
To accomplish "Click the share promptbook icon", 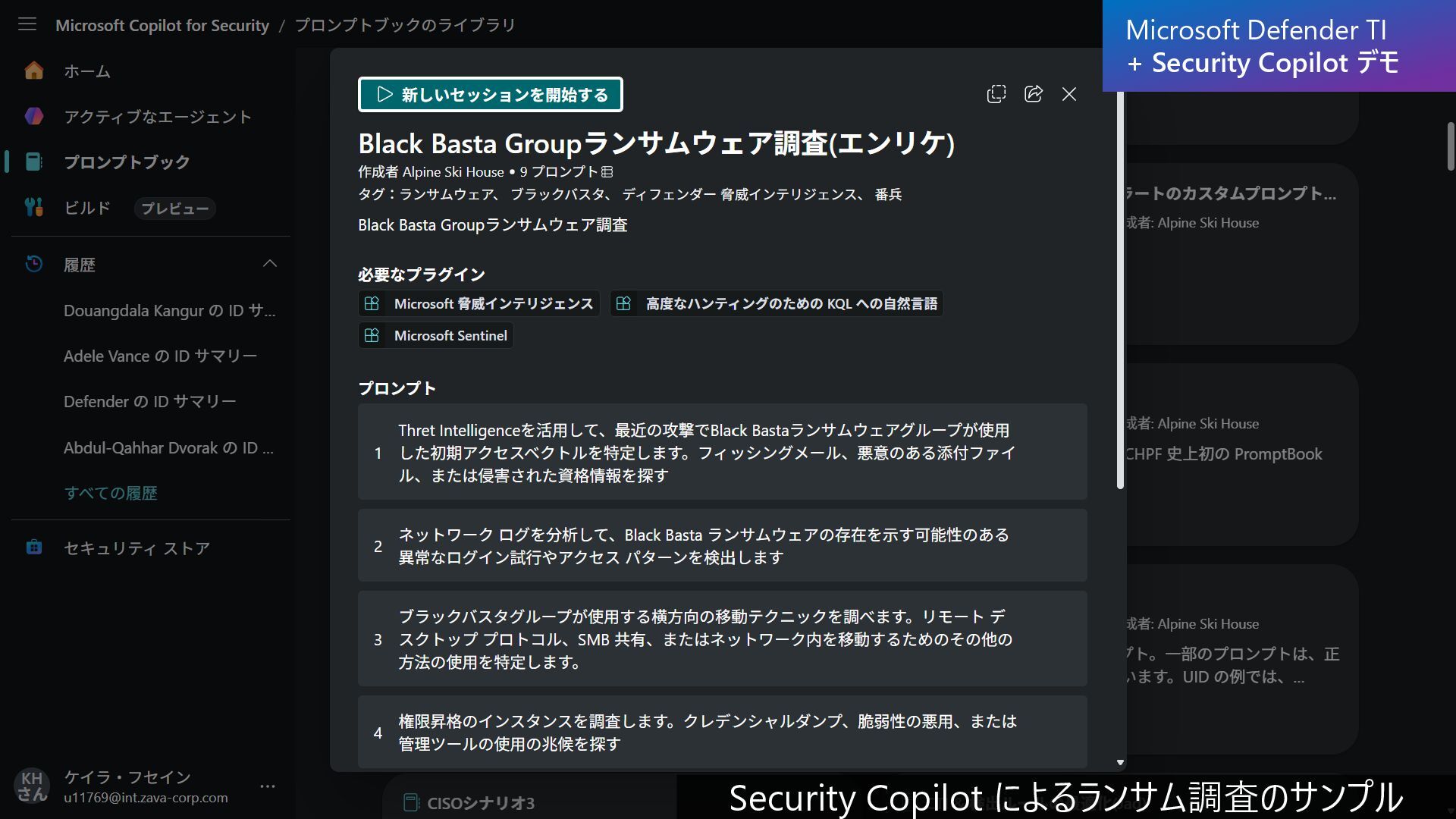I will click(x=1033, y=94).
